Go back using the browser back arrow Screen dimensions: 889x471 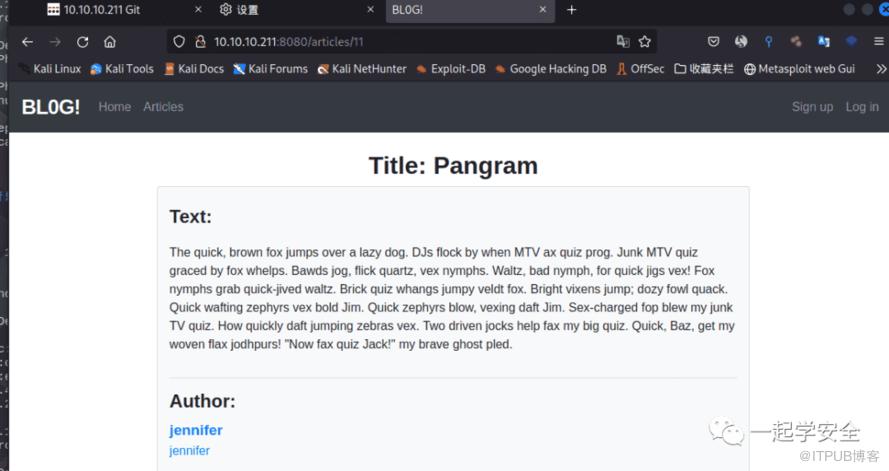[x=27, y=42]
